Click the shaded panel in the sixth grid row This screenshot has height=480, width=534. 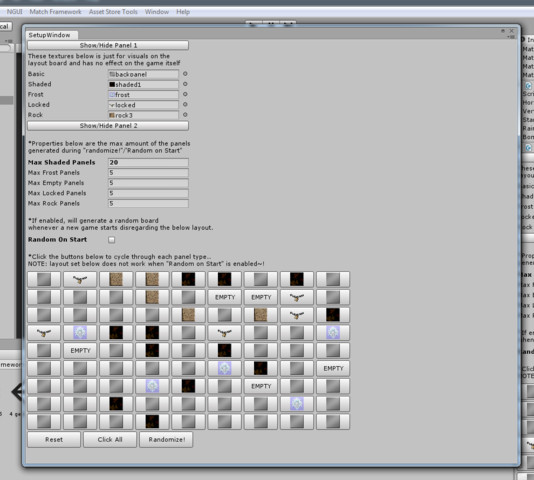point(261,368)
